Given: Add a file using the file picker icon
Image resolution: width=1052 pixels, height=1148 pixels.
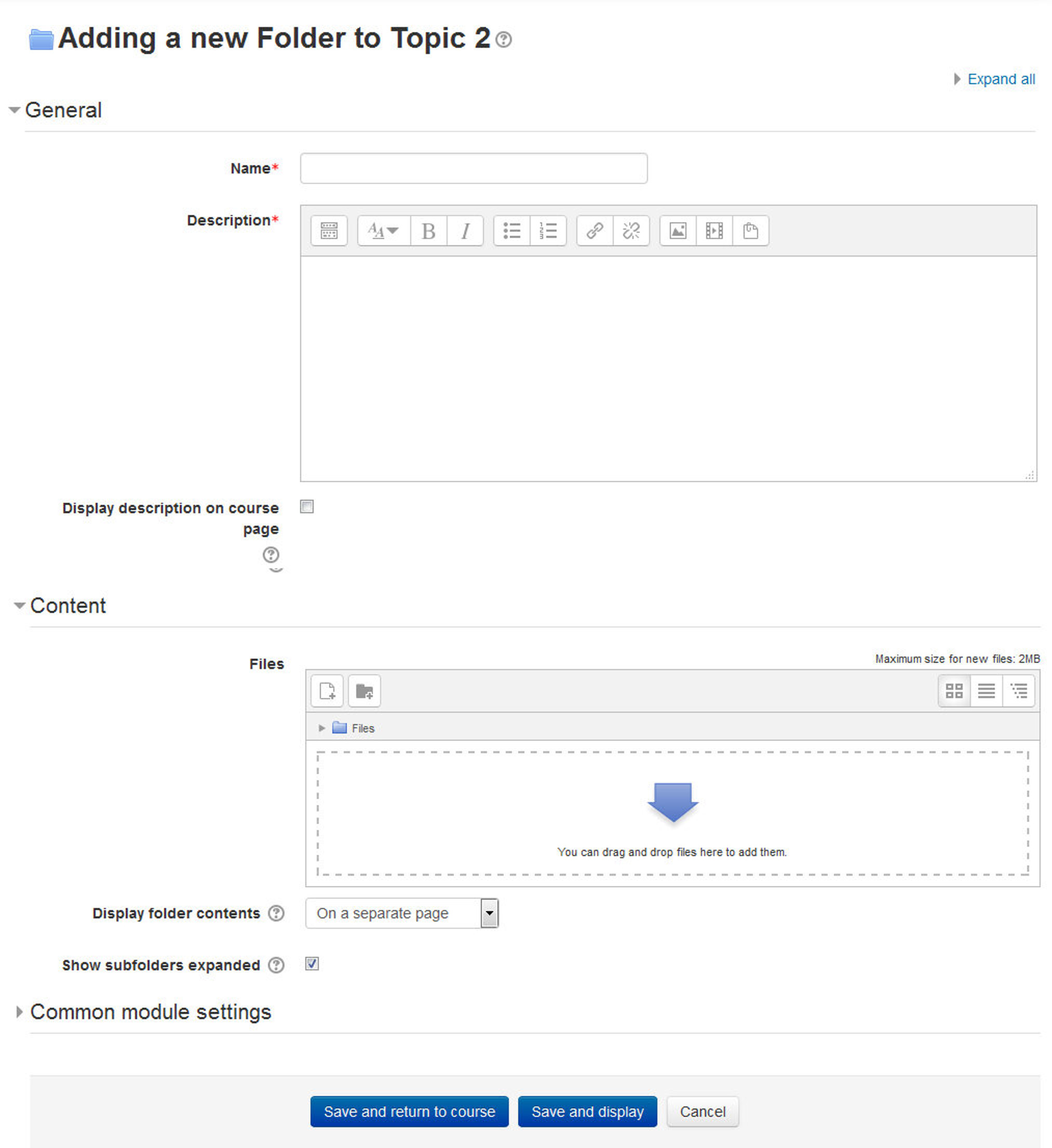Looking at the screenshot, I should (x=327, y=691).
